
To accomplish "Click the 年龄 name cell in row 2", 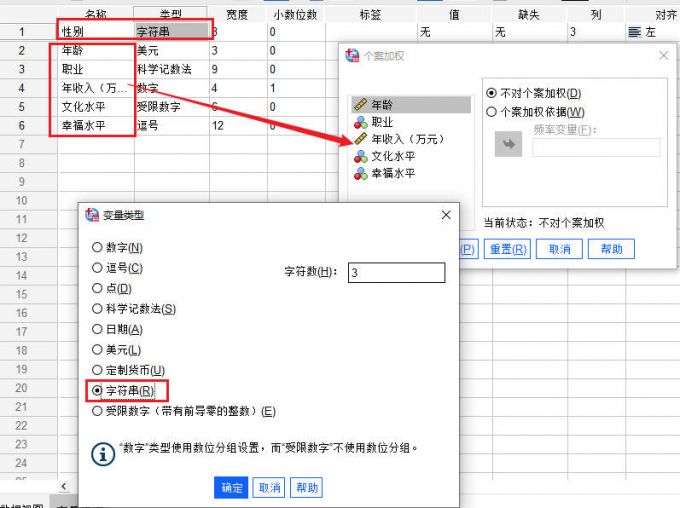I will point(96,50).
